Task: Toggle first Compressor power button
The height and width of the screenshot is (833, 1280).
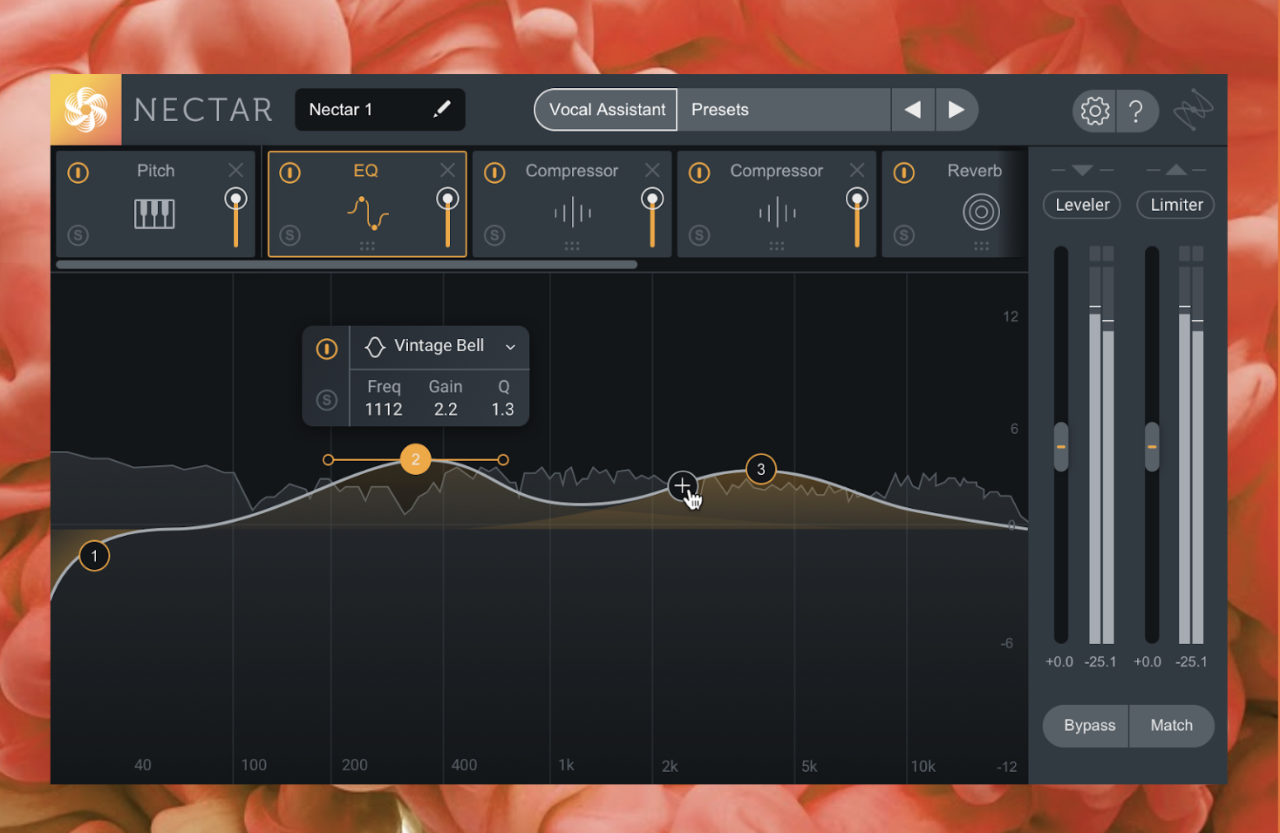Action: pos(494,173)
